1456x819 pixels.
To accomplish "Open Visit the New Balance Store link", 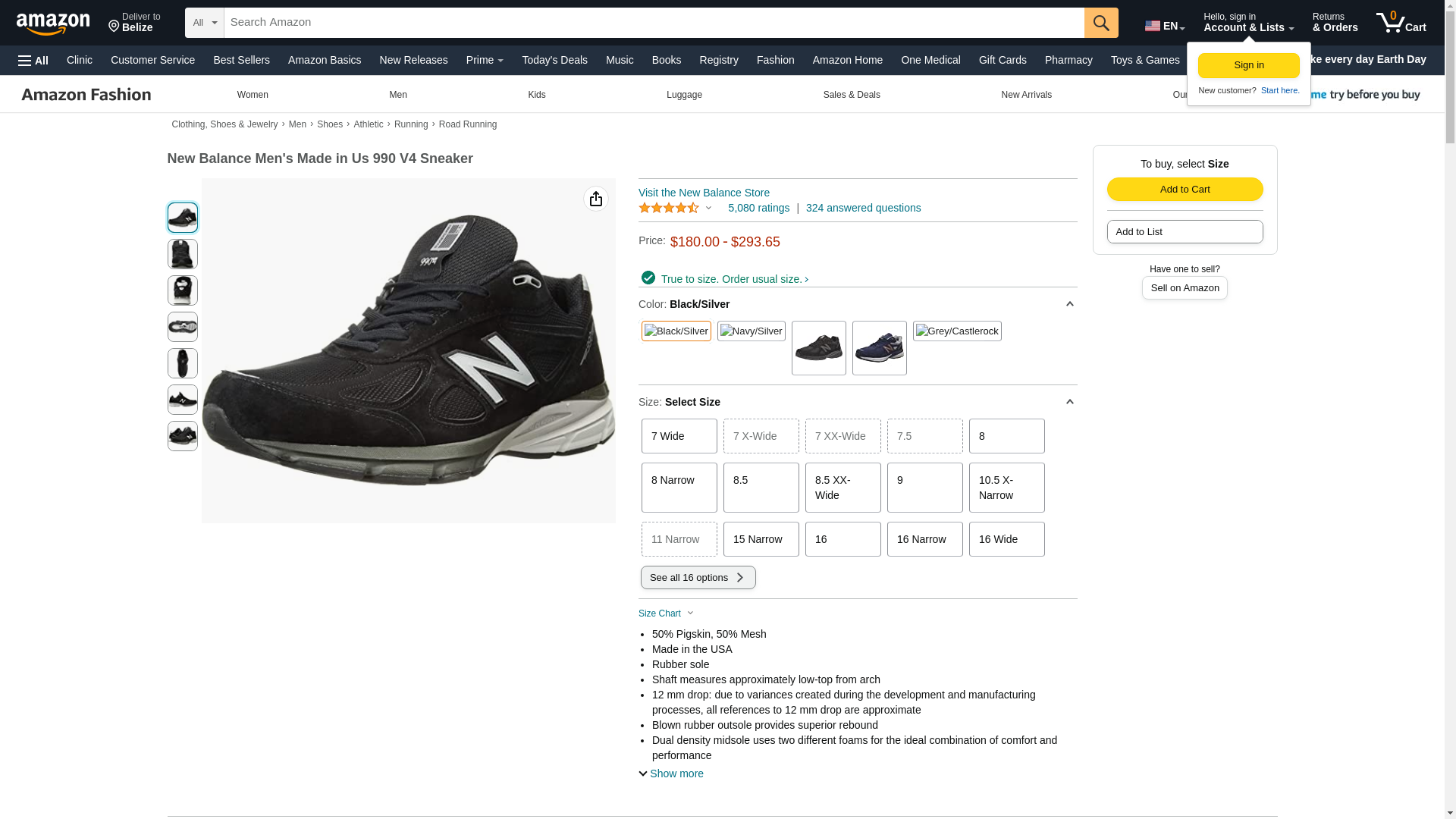I will 704,193.
